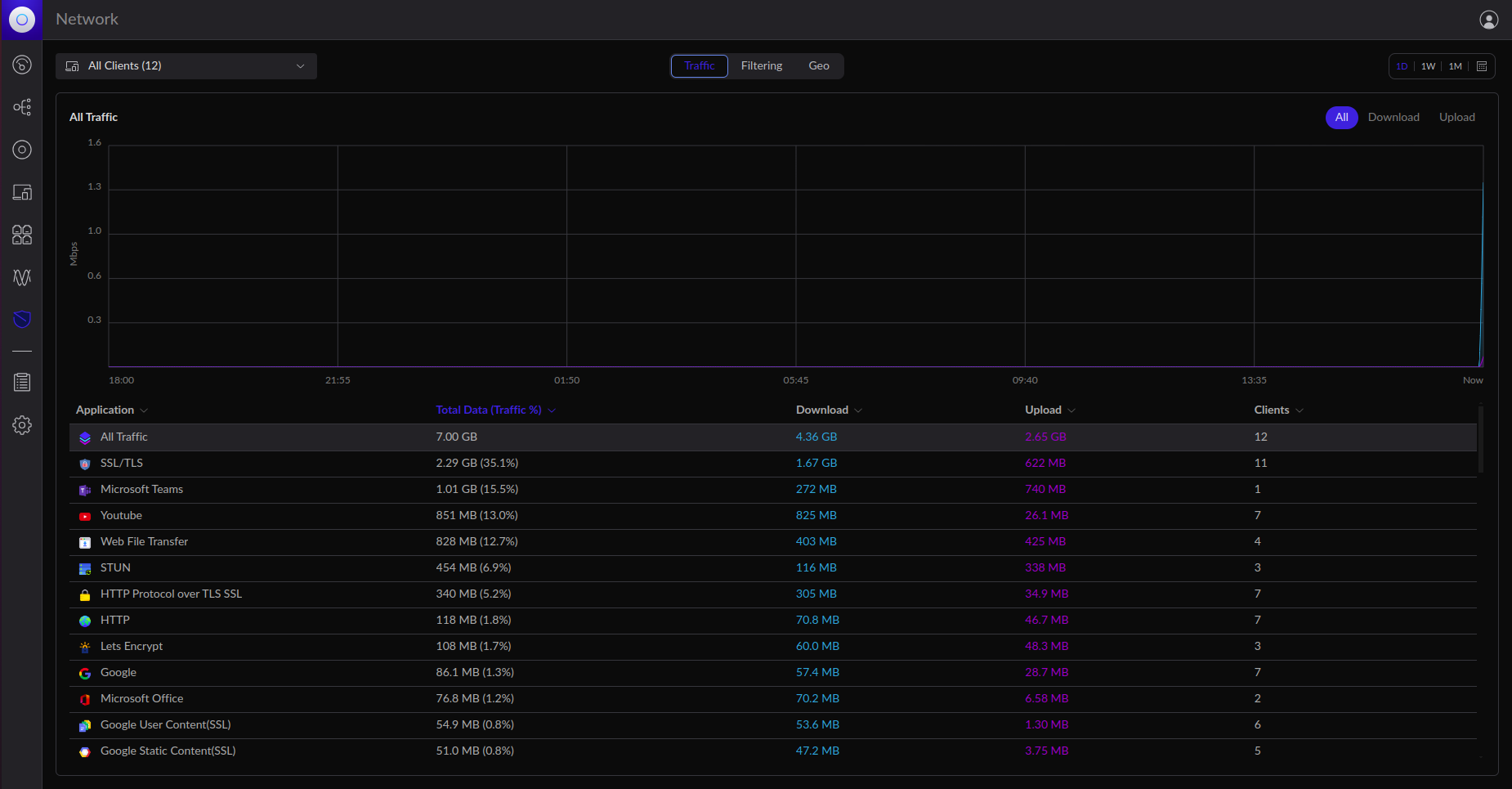1512x789 pixels.
Task: Open the Client Devices sidebar icon
Action: pyautogui.click(x=22, y=192)
